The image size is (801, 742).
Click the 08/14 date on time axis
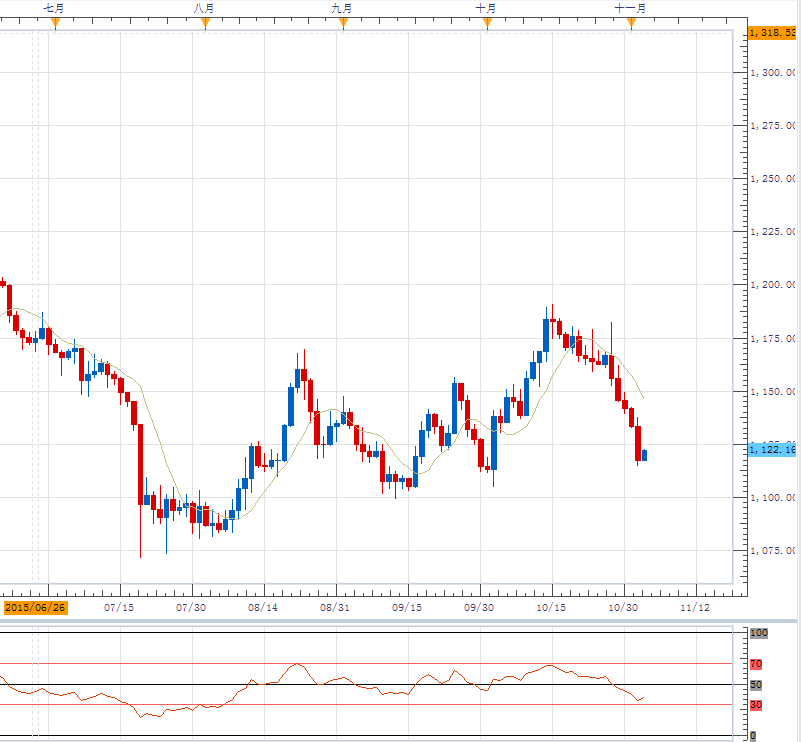point(263,607)
